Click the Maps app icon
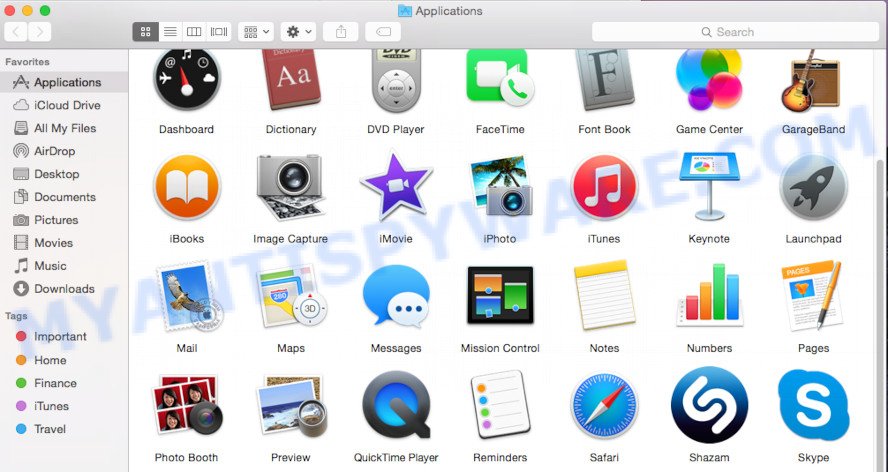888x472 pixels. click(x=292, y=296)
